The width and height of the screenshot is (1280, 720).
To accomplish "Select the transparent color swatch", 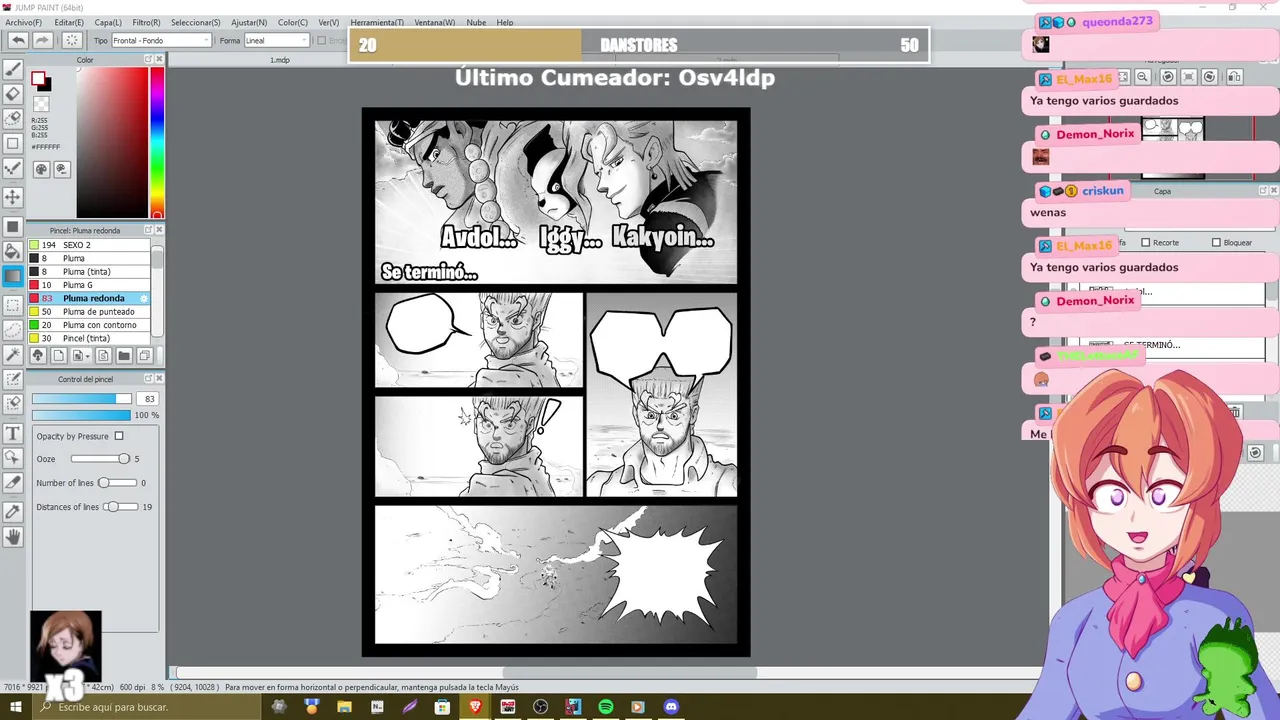I will [x=41, y=104].
